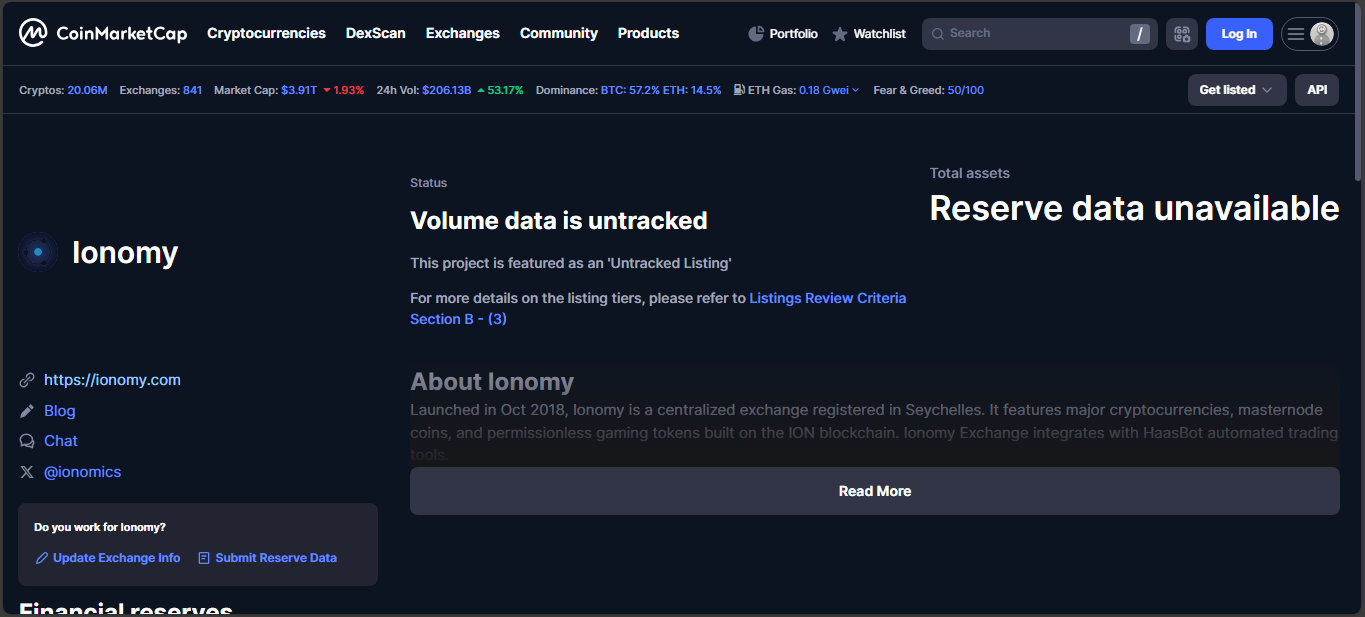Open Portfolio via pie chart icon
The width and height of the screenshot is (1365, 617).
(x=756, y=34)
